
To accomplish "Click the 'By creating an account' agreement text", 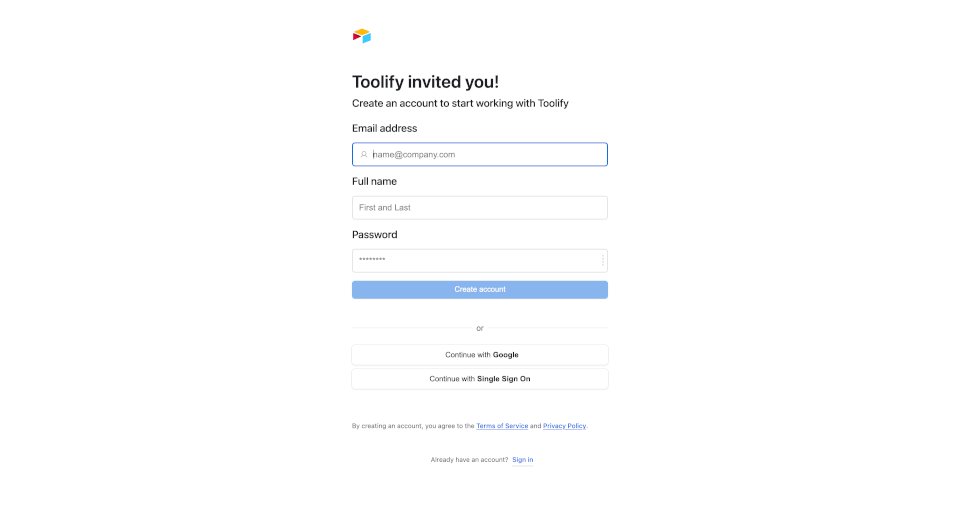I will (x=470, y=426).
